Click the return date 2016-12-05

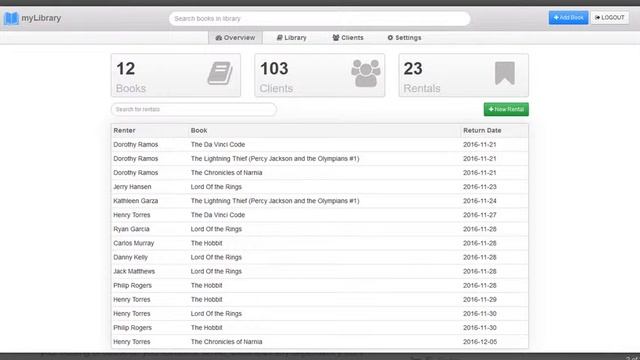[480, 342]
